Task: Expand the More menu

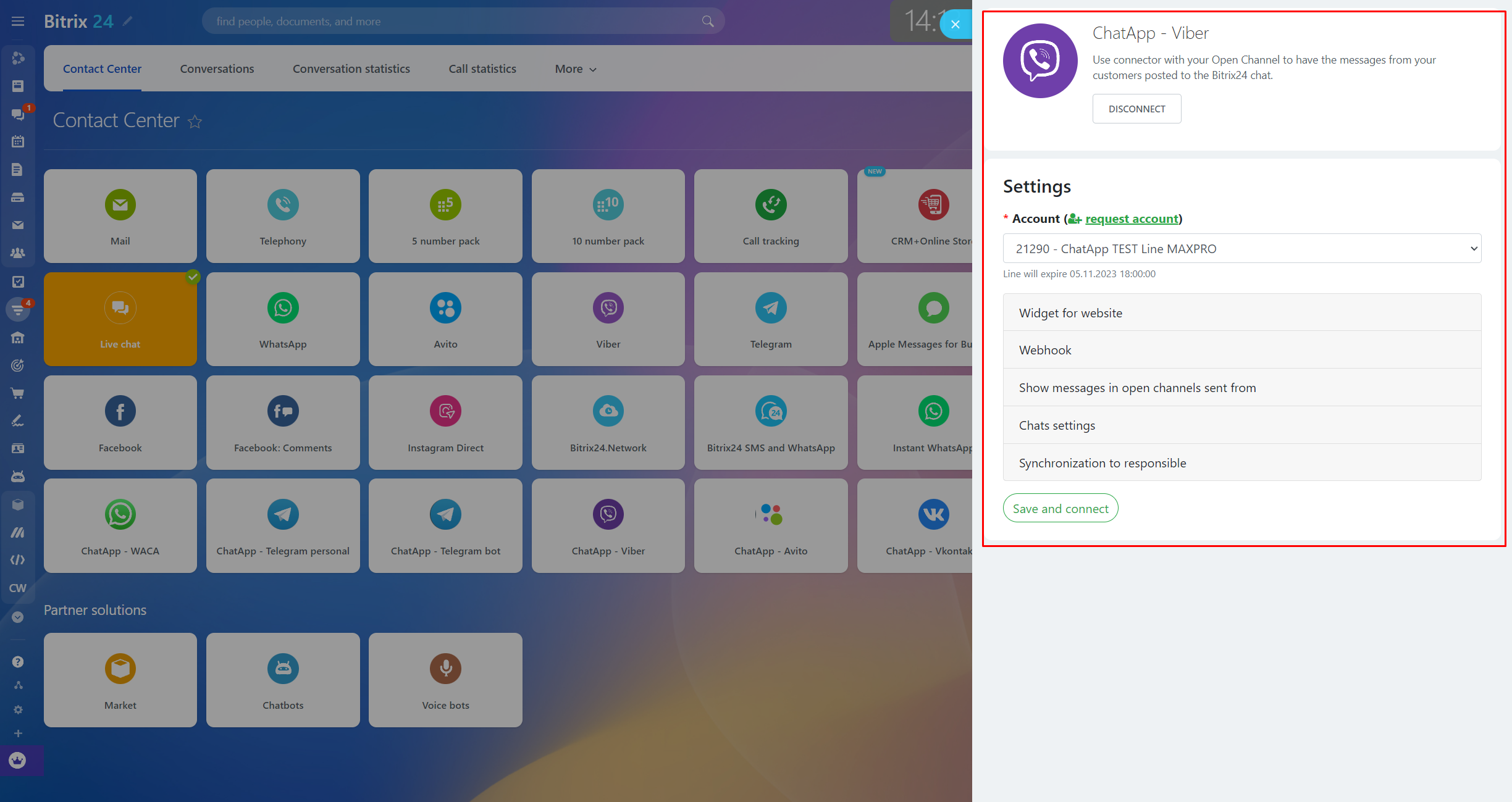Action: coord(575,69)
